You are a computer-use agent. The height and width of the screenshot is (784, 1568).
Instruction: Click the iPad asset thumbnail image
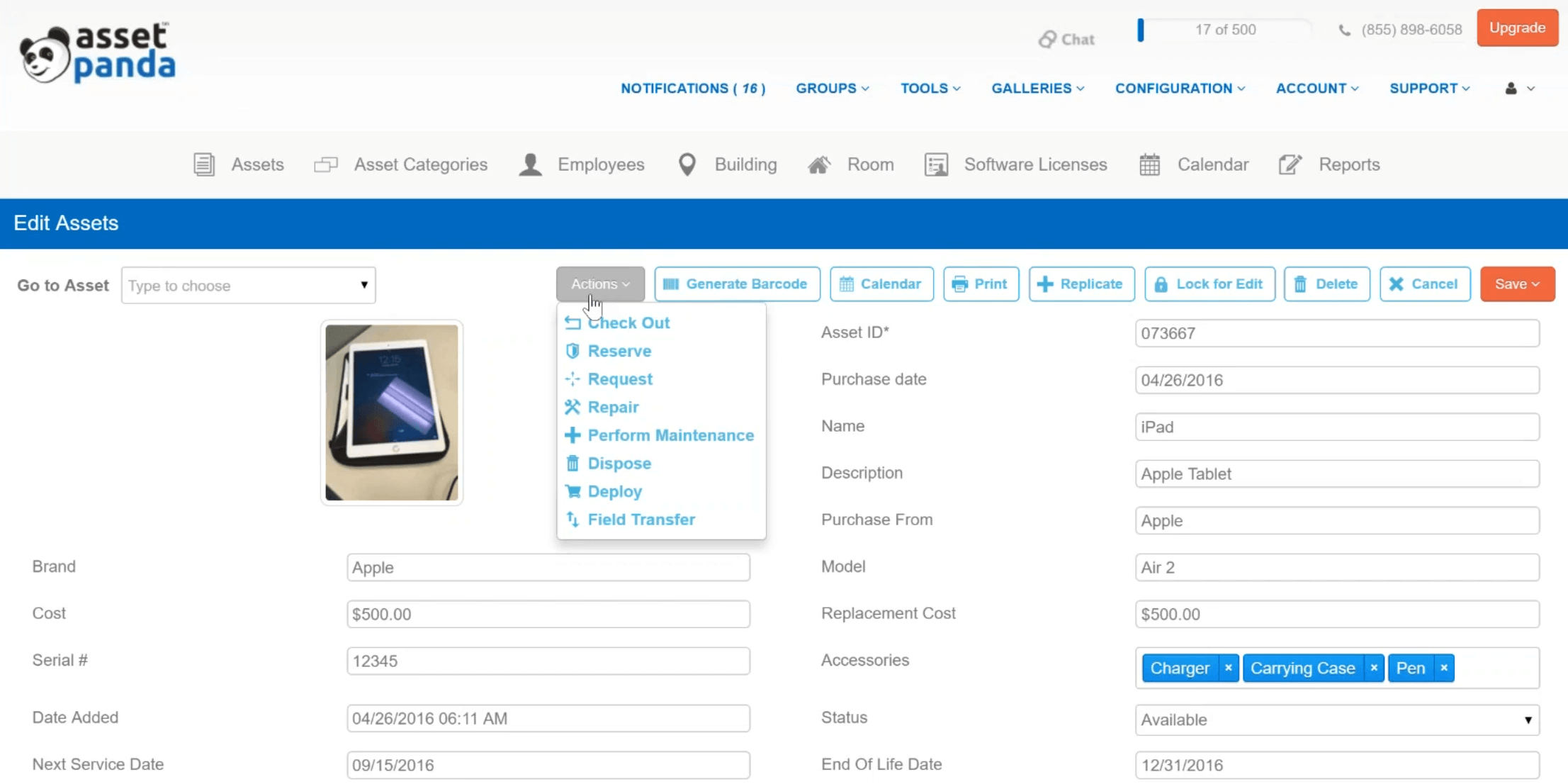click(x=391, y=412)
